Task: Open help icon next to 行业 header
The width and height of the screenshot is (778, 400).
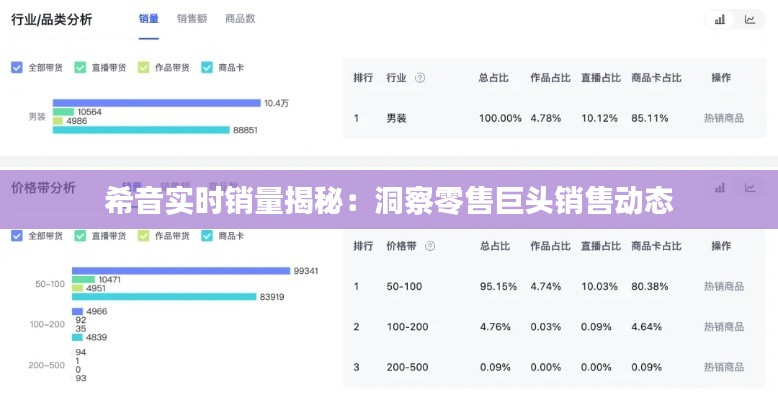Action: point(420,78)
